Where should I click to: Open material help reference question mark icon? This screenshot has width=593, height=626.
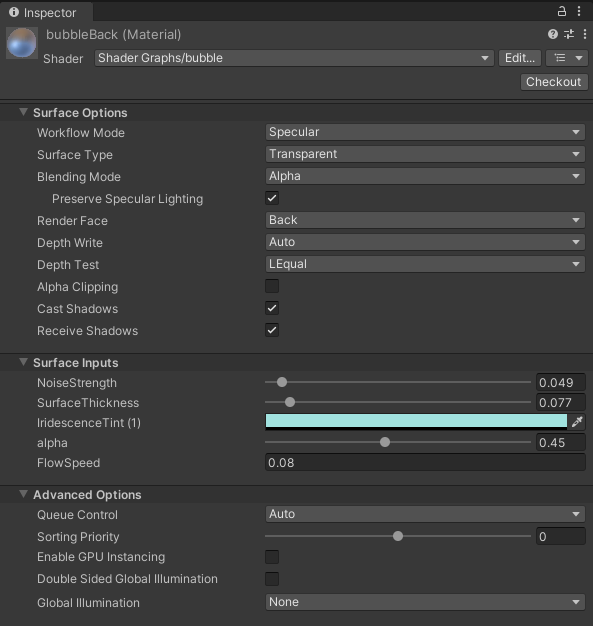click(553, 34)
